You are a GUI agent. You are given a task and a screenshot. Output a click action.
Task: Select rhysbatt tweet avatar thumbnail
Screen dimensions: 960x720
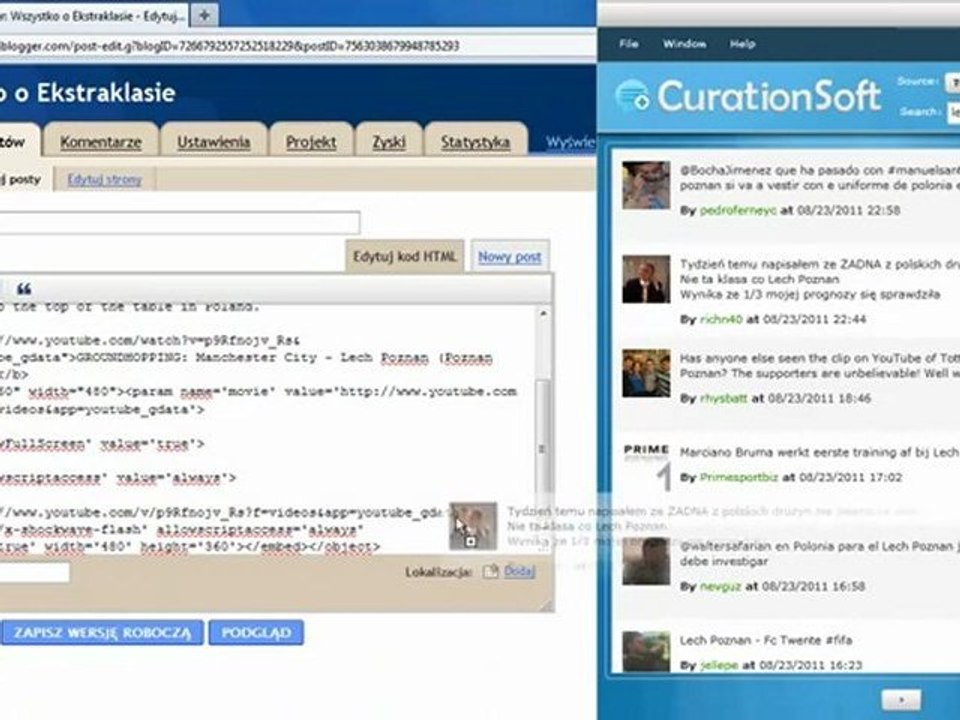point(646,373)
